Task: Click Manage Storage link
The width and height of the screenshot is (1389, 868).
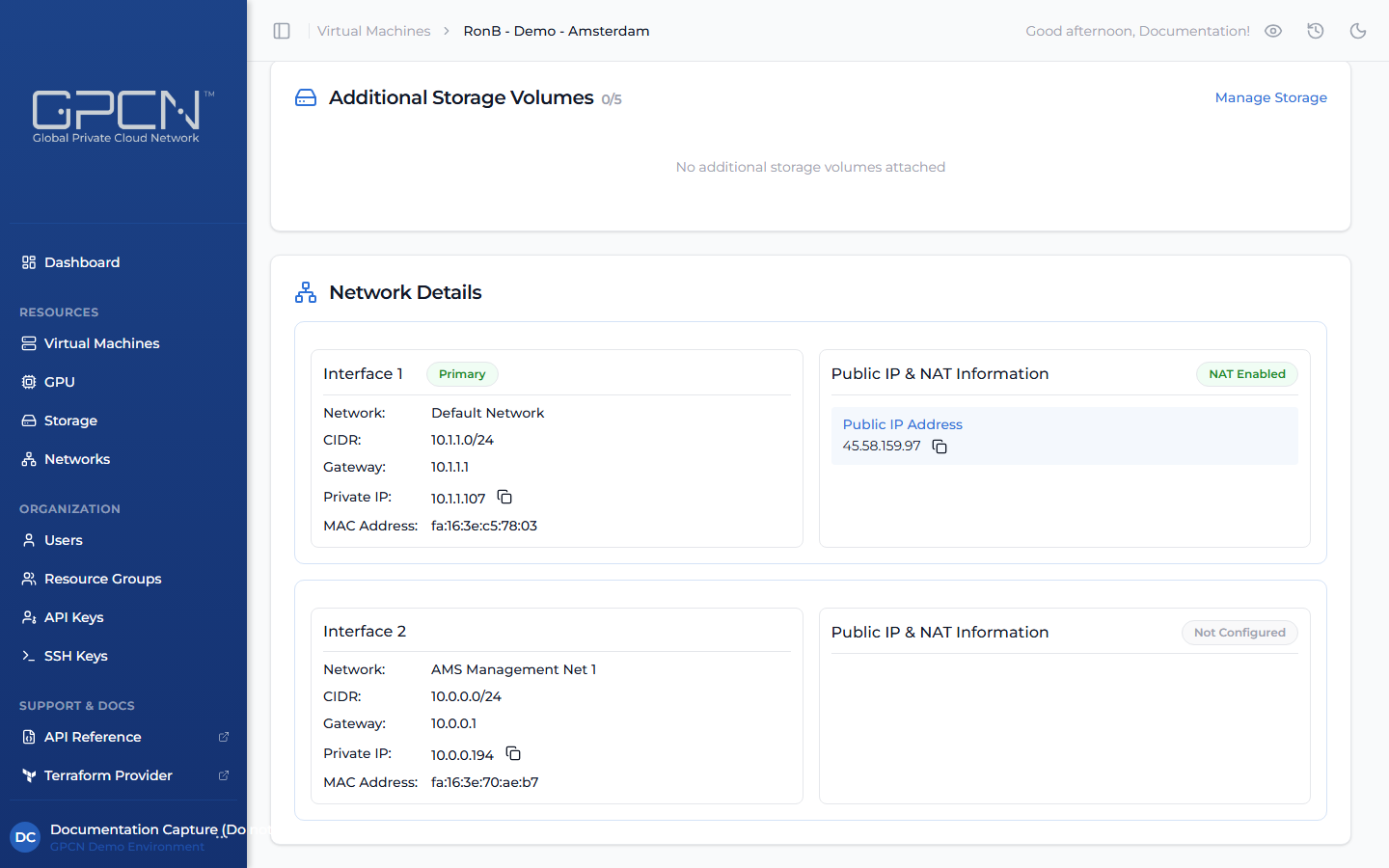Action: point(1270,97)
